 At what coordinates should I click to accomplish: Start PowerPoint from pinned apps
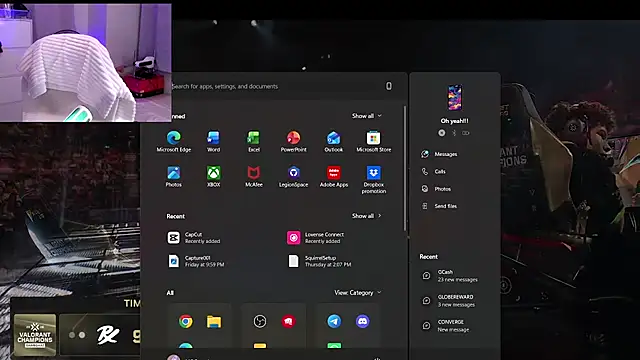[x=293, y=141]
